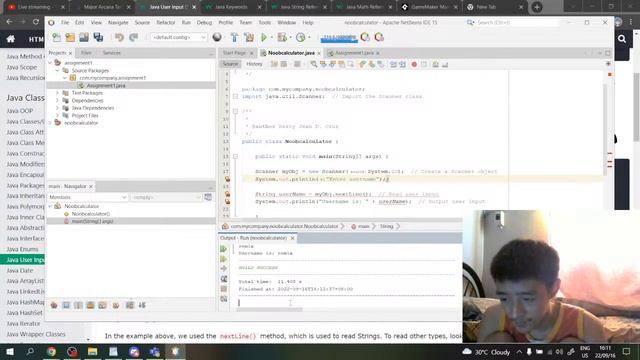Screen dimensions: 640x360
Task: Toggle the Source view button in editor
Action: 230,64
